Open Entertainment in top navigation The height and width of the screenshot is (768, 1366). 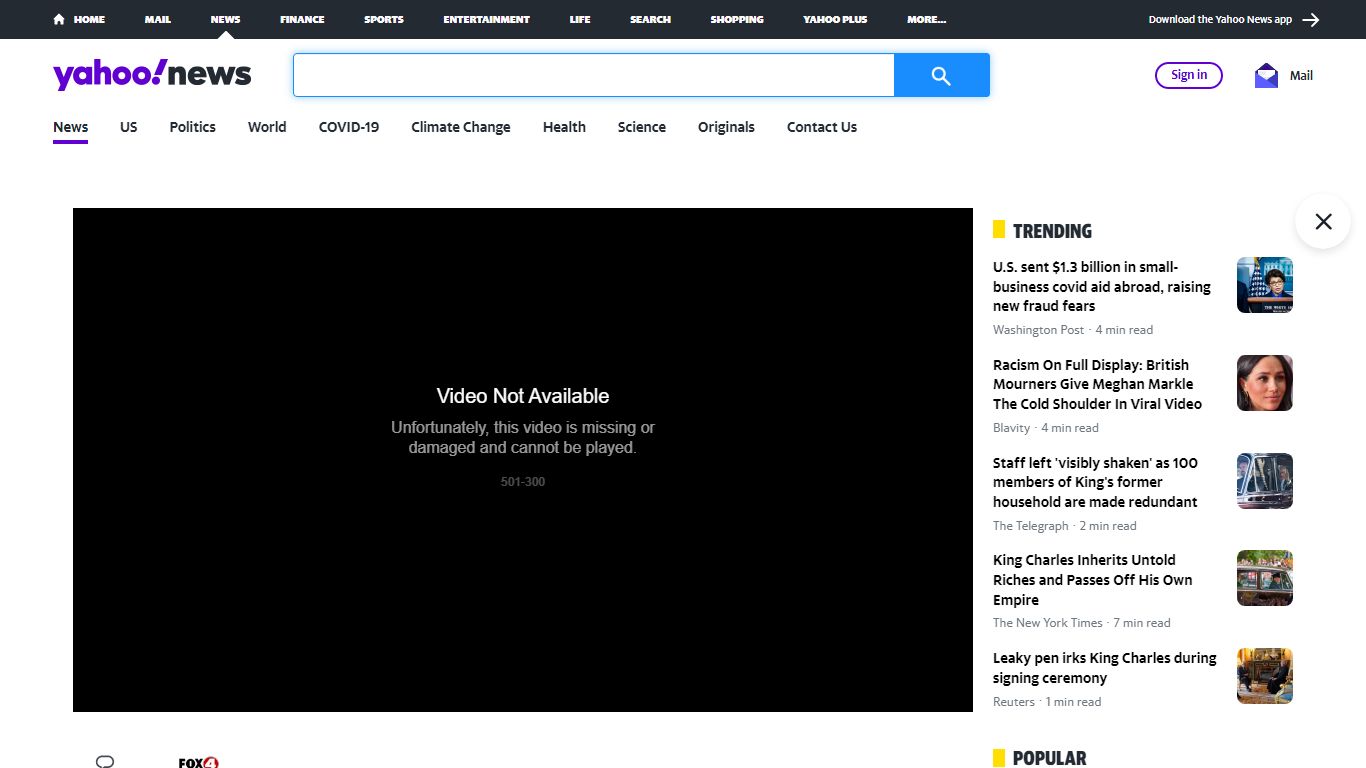tap(486, 19)
